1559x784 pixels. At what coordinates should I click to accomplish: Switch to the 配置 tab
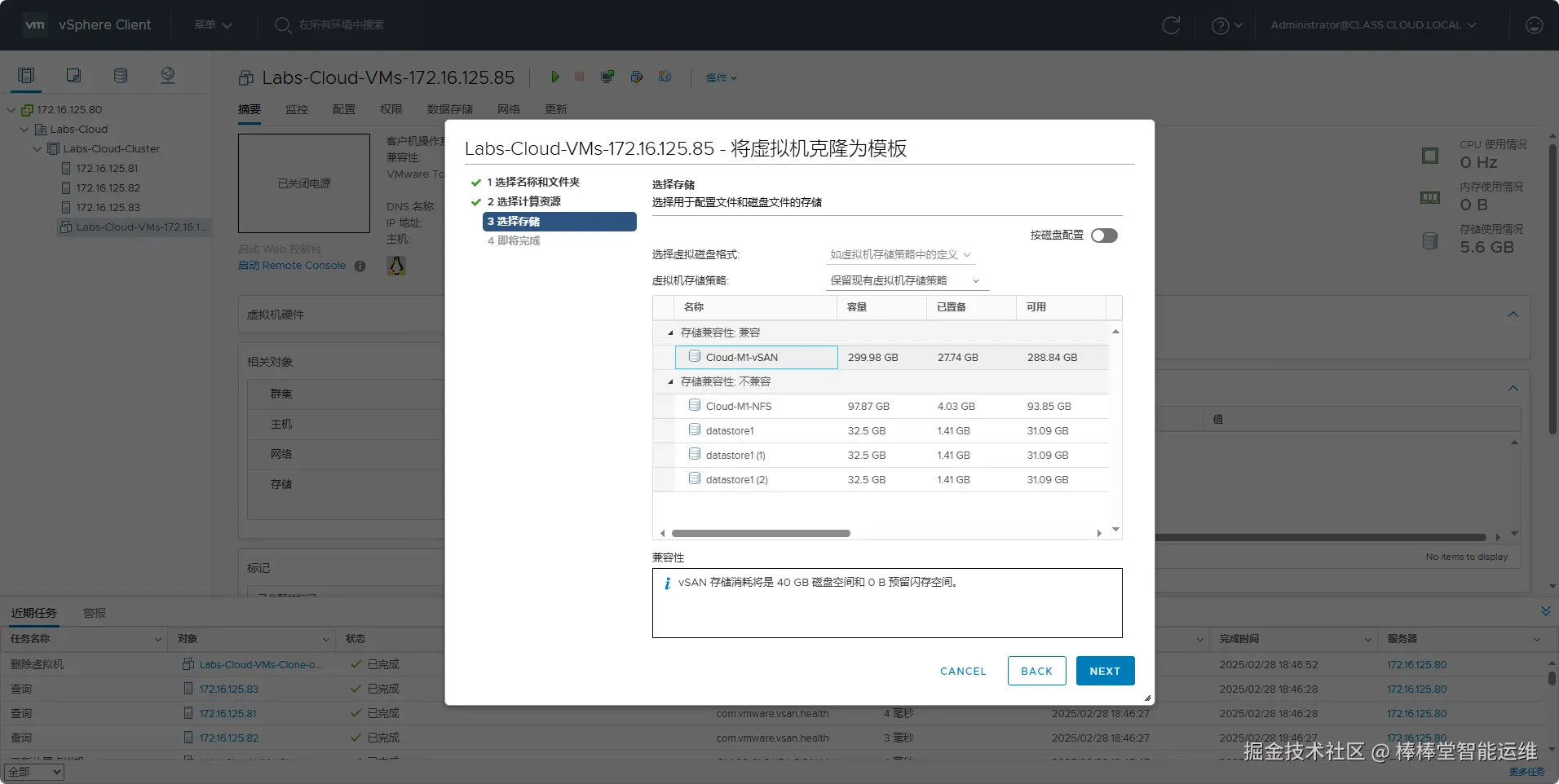click(x=344, y=109)
